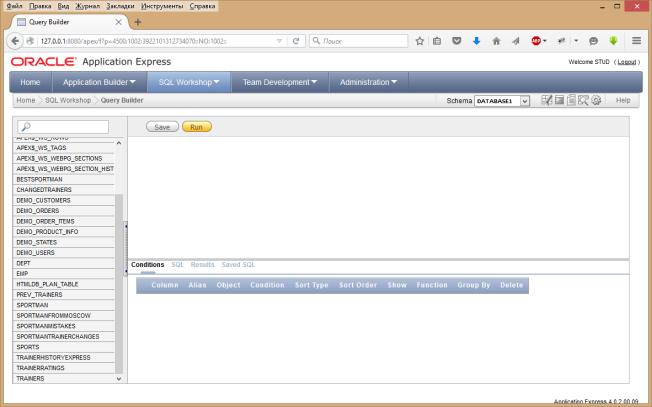Viewport: 652px width, 407px height.
Task: Click Home in the breadcrumb
Action: click(26, 100)
